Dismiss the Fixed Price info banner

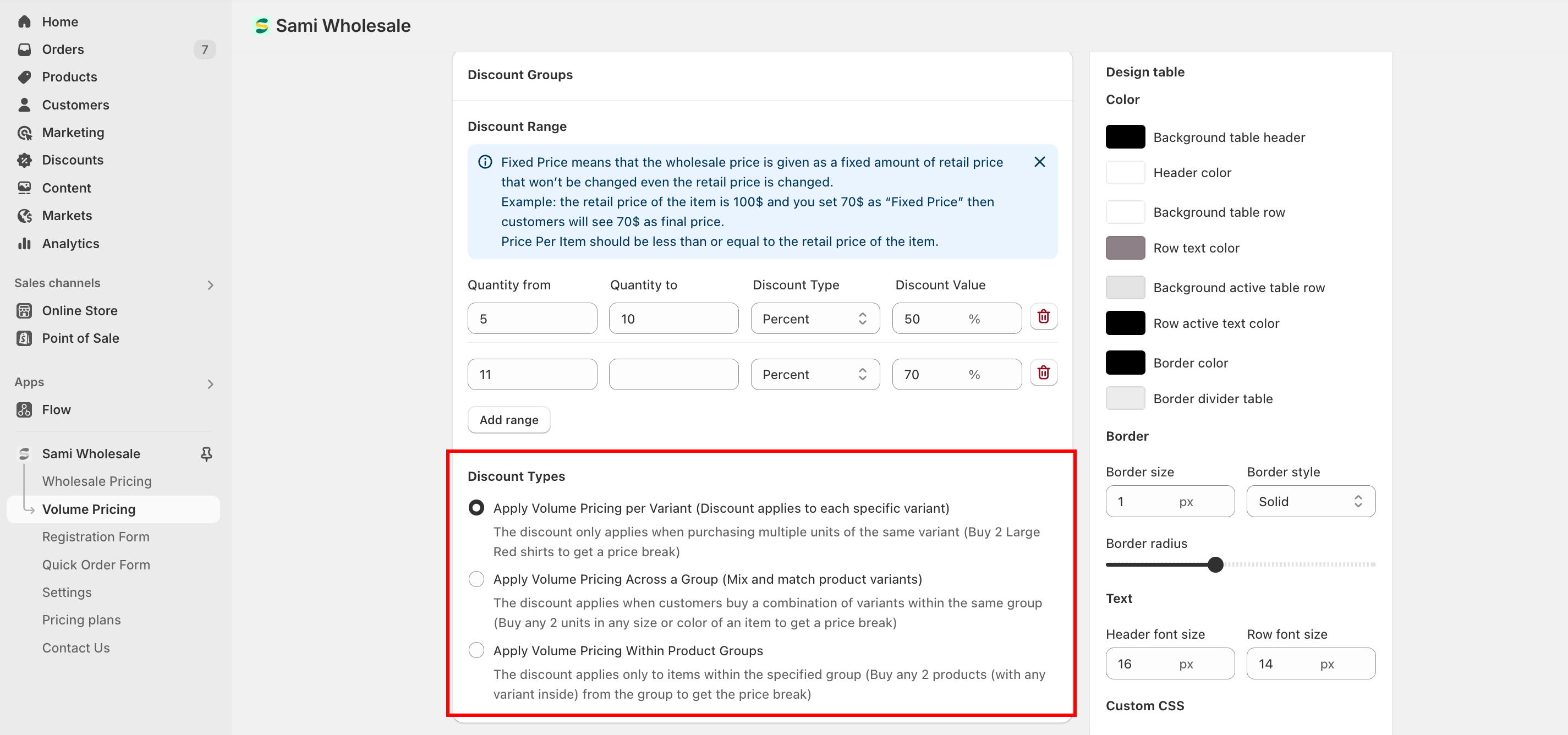click(1039, 162)
